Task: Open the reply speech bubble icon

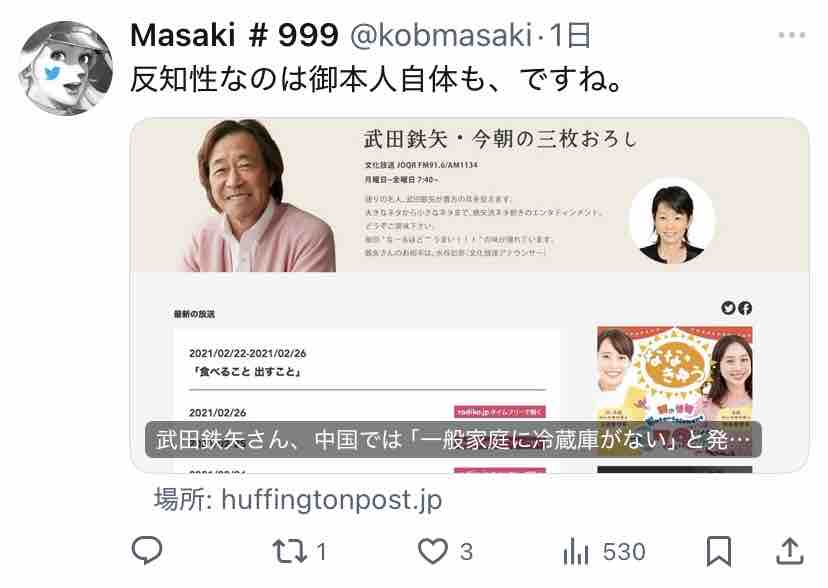Action: pos(147,551)
